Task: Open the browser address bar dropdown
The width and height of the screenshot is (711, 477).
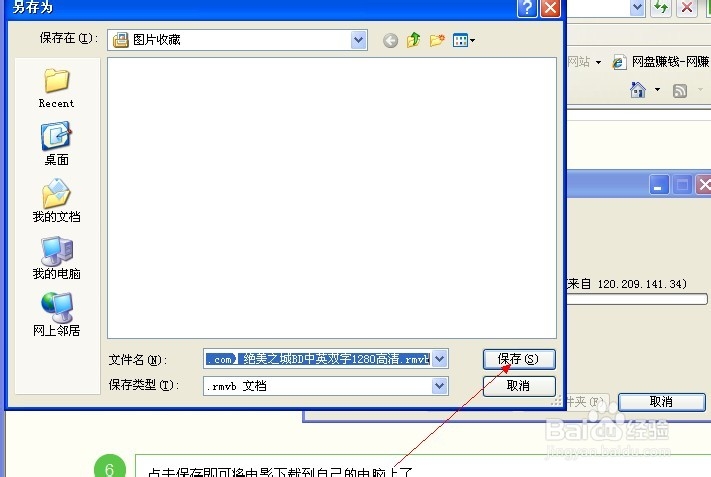Action: point(637,8)
